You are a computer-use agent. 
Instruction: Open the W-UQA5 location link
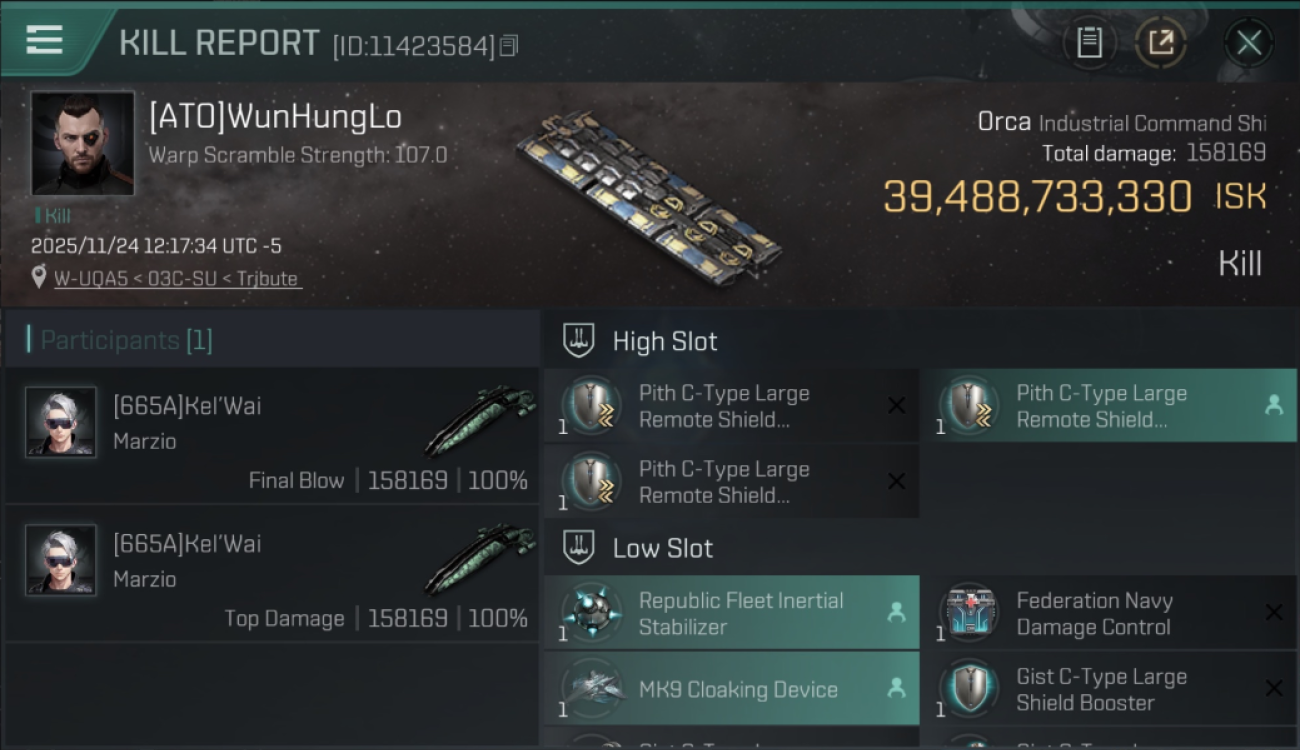tap(177, 279)
